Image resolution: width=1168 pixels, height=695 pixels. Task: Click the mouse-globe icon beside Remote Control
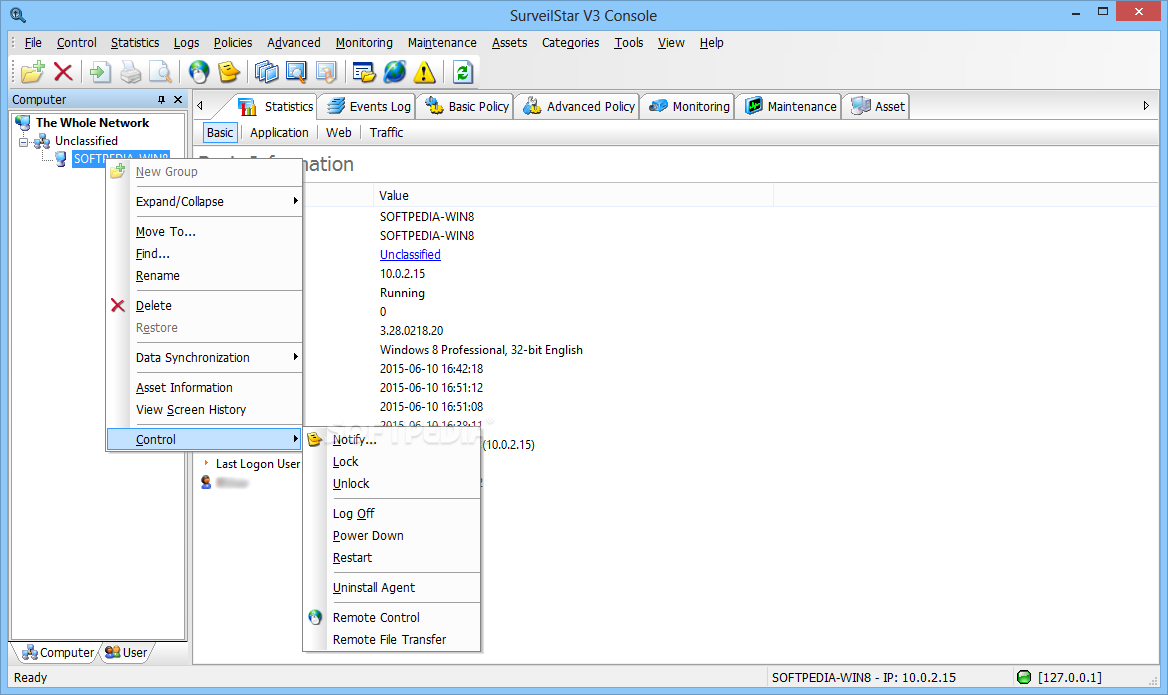click(315, 618)
